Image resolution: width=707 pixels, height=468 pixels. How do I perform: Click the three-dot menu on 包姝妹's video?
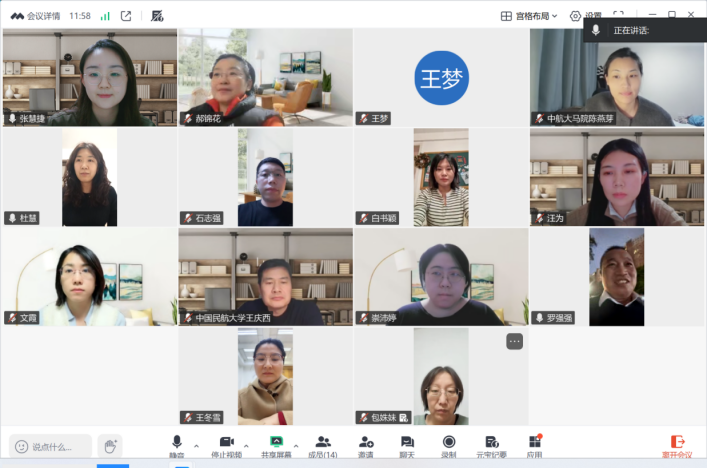pos(514,341)
